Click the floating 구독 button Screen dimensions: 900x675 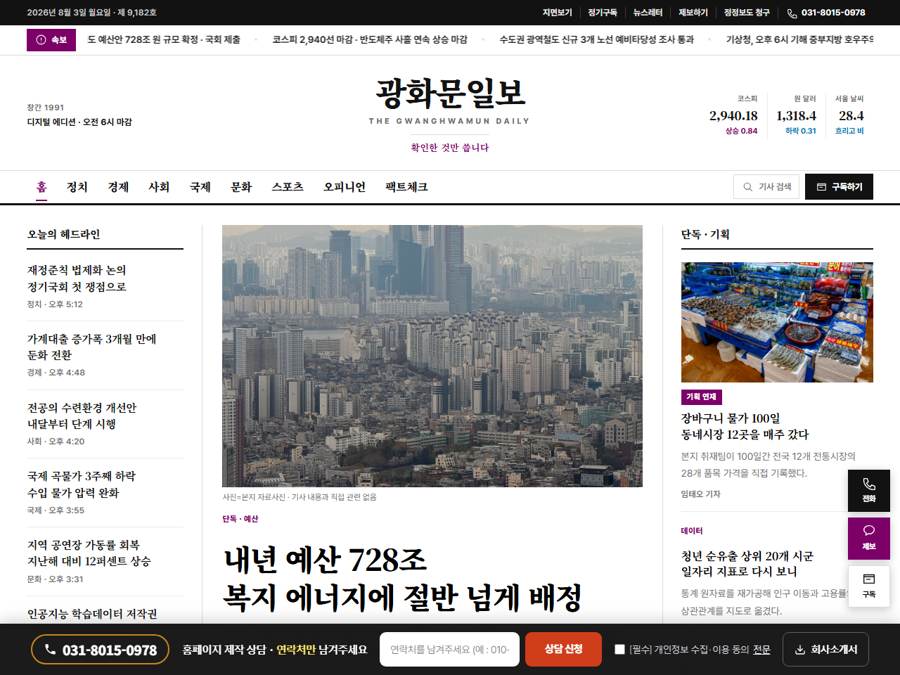click(868, 586)
